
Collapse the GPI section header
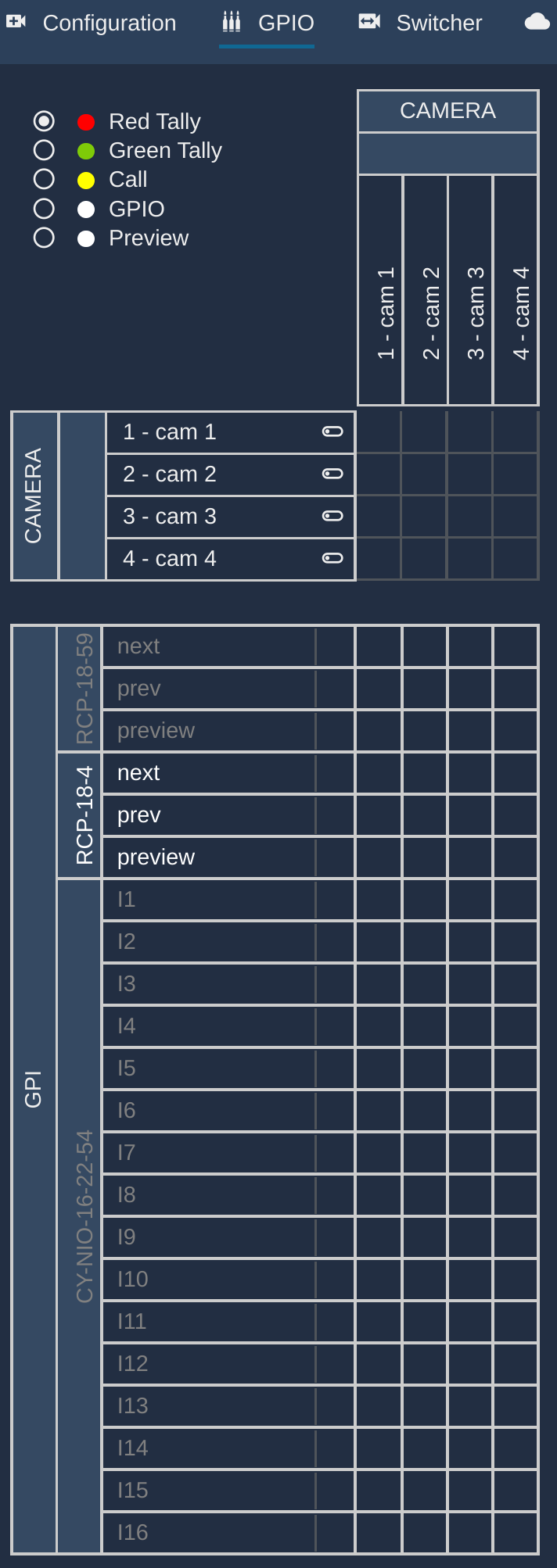pyautogui.click(x=34, y=1088)
